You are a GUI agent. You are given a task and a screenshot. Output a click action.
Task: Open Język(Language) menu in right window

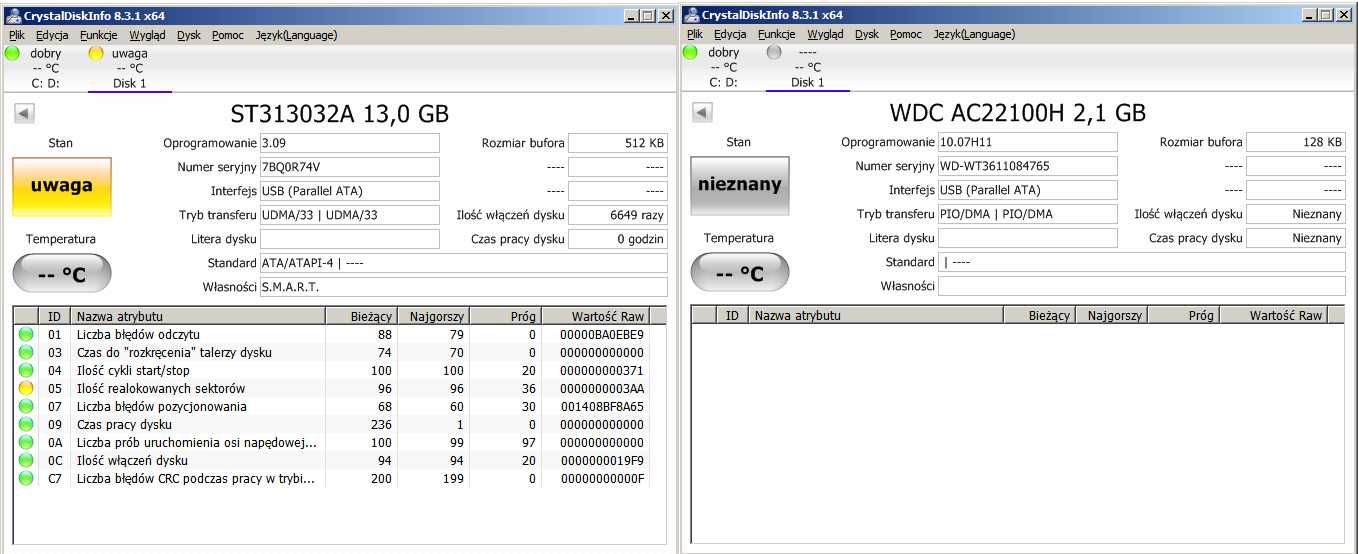(974, 34)
